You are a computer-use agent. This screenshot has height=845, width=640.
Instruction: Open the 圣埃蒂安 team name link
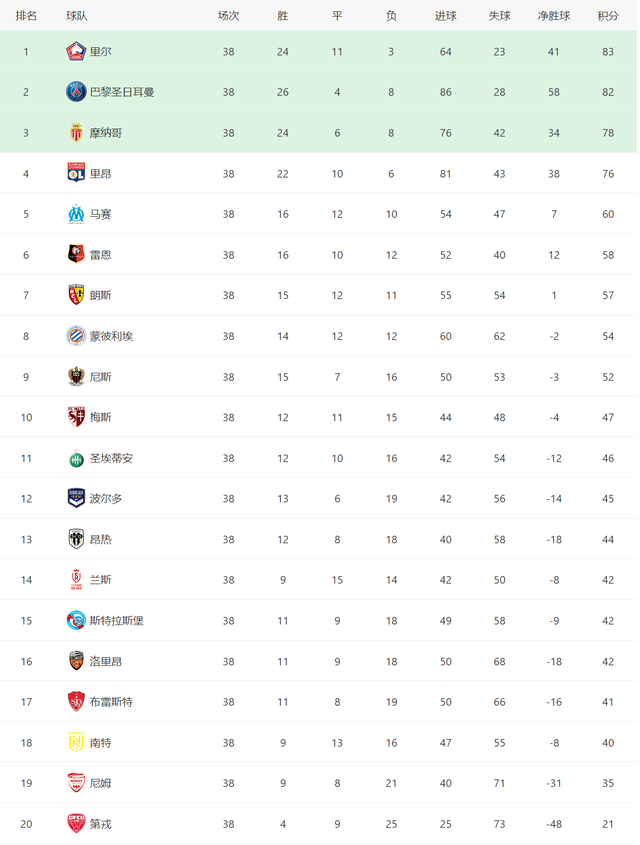coord(111,458)
